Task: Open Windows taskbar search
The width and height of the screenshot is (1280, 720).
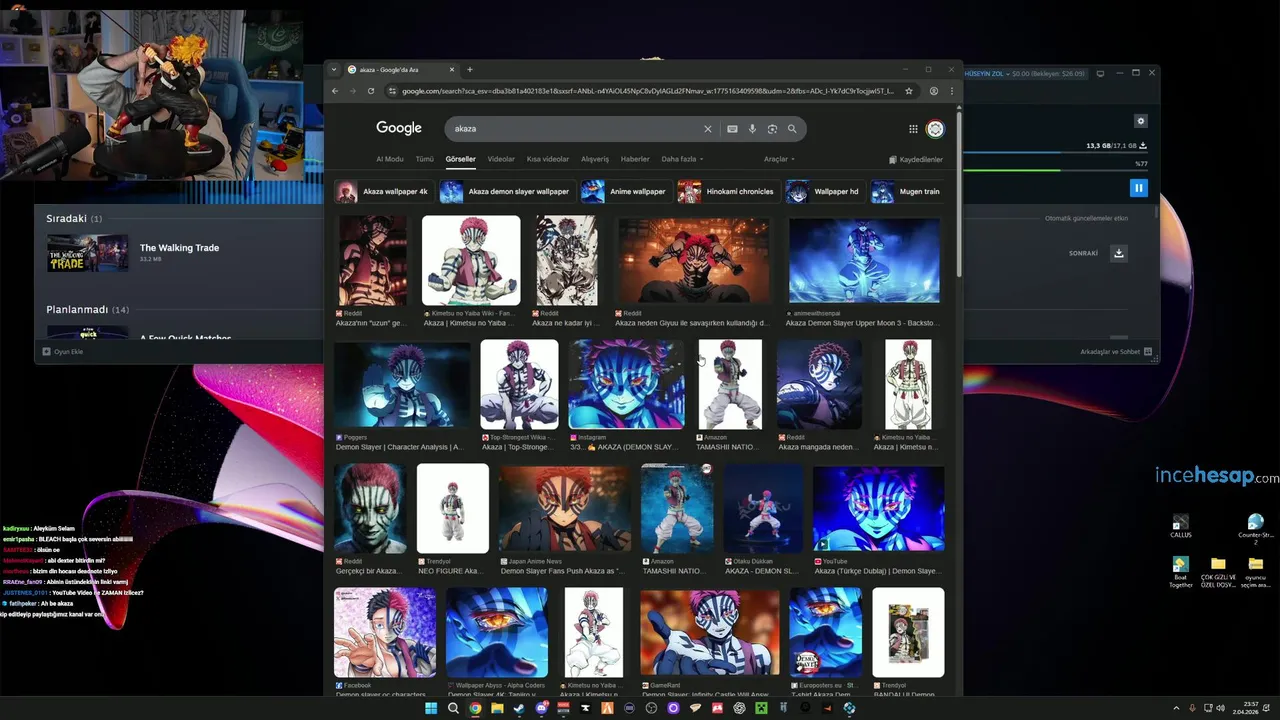Action: [453, 708]
